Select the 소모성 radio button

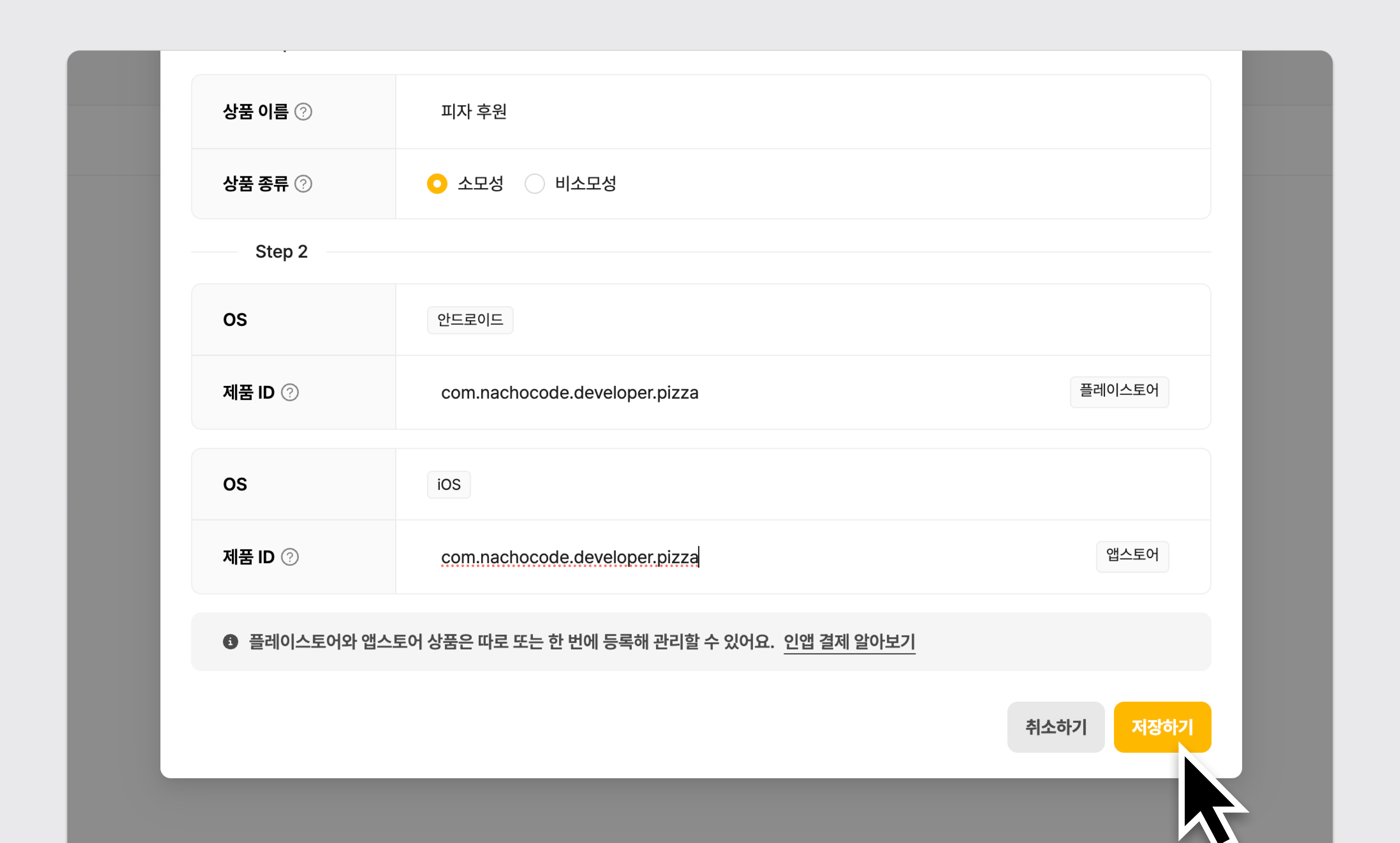pos(437,183)
